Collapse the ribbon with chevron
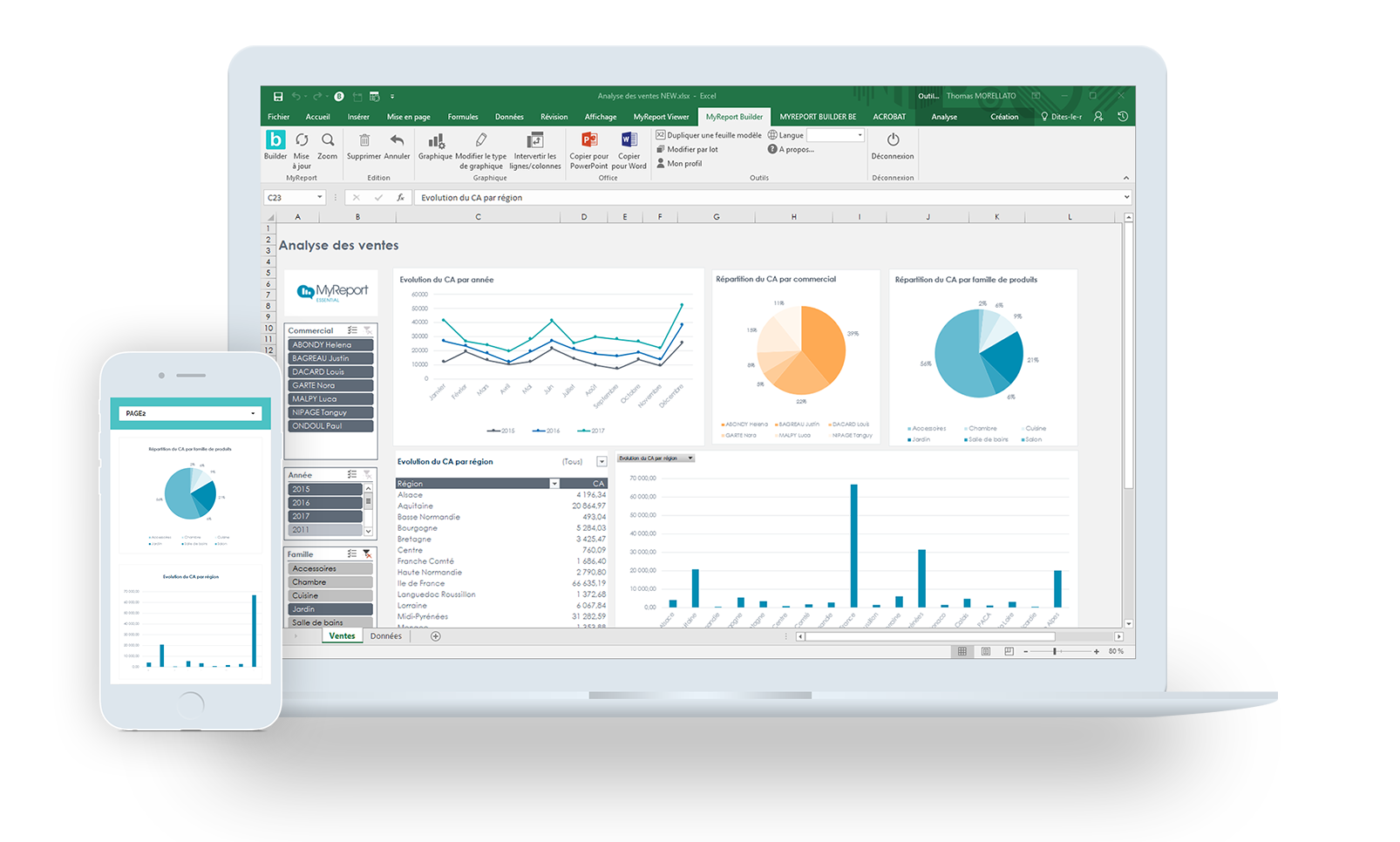The image size is (1400, 842). [1125, 178]
